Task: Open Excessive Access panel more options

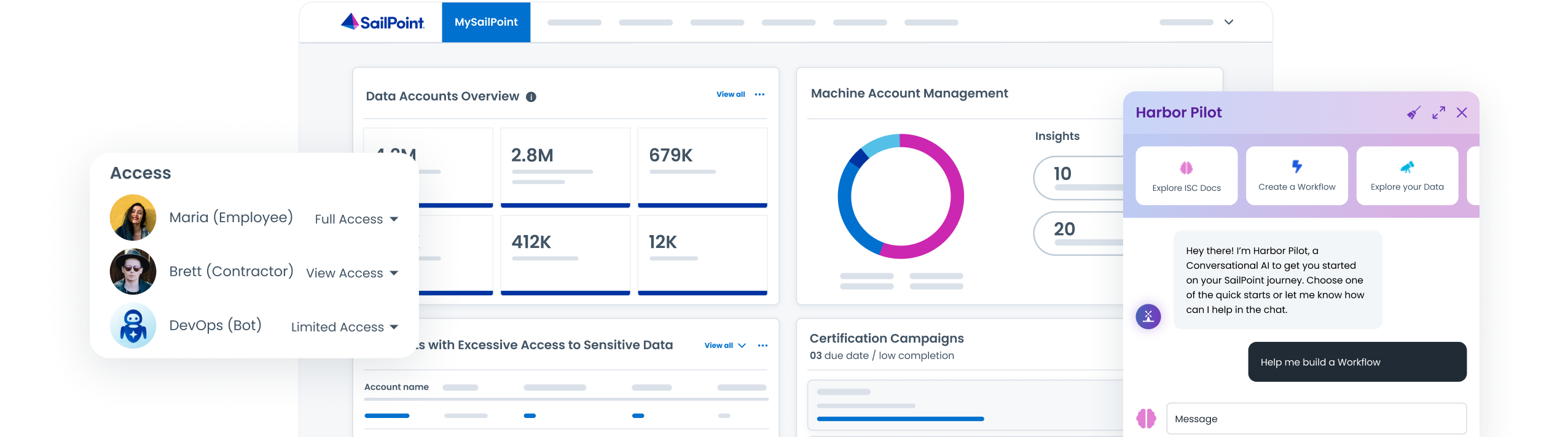Action: pyautogui.click(x=762, y=346)
